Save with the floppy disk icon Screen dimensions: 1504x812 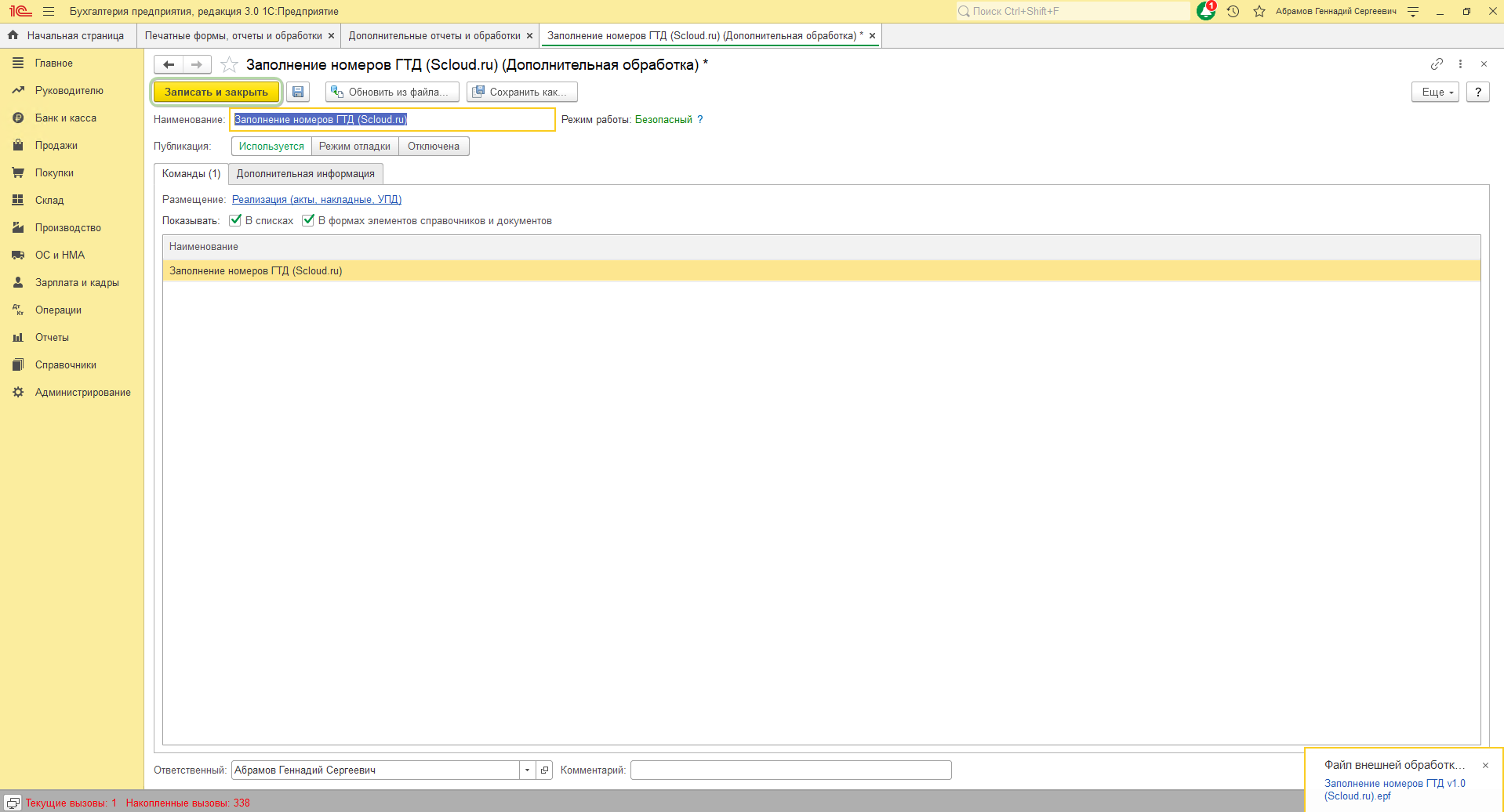click(298, 92)
